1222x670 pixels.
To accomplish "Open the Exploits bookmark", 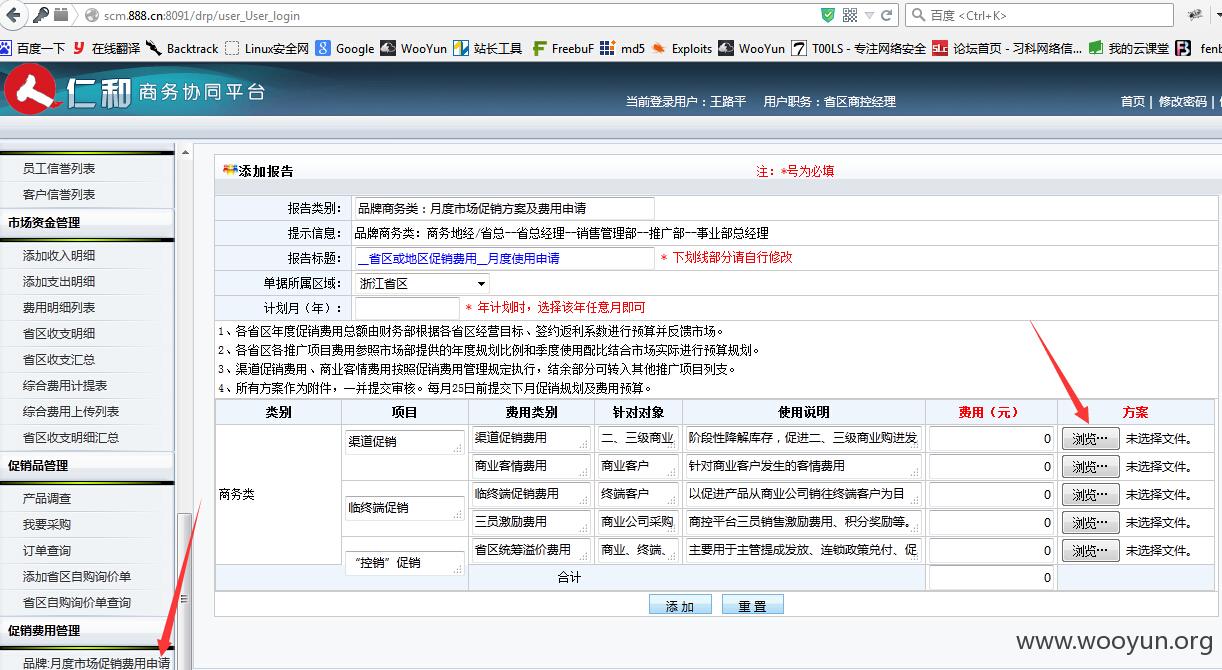I will pyautogui.click(x=682, y=48).
